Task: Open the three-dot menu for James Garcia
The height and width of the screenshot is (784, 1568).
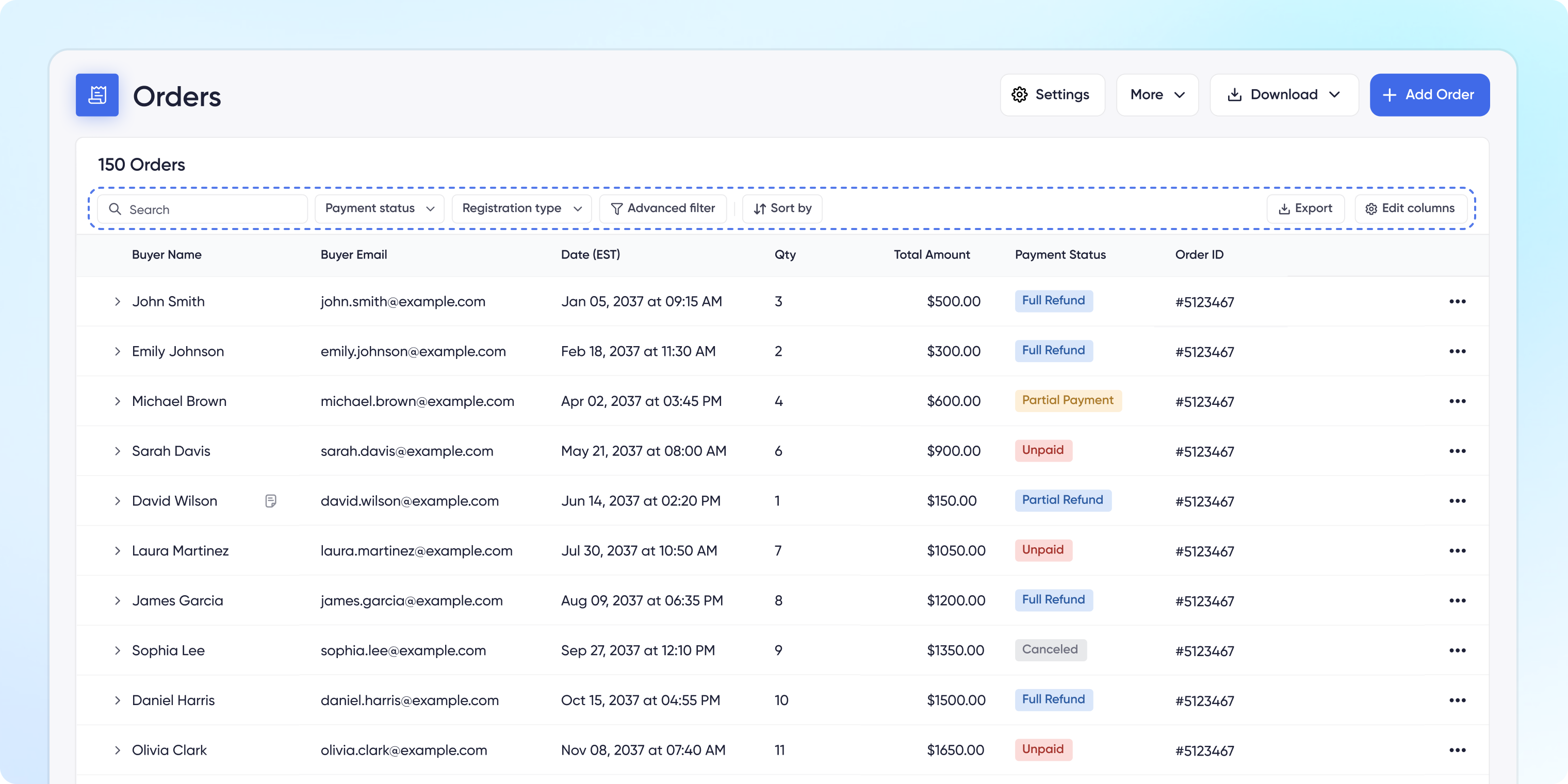Action: click(1457, 601)
